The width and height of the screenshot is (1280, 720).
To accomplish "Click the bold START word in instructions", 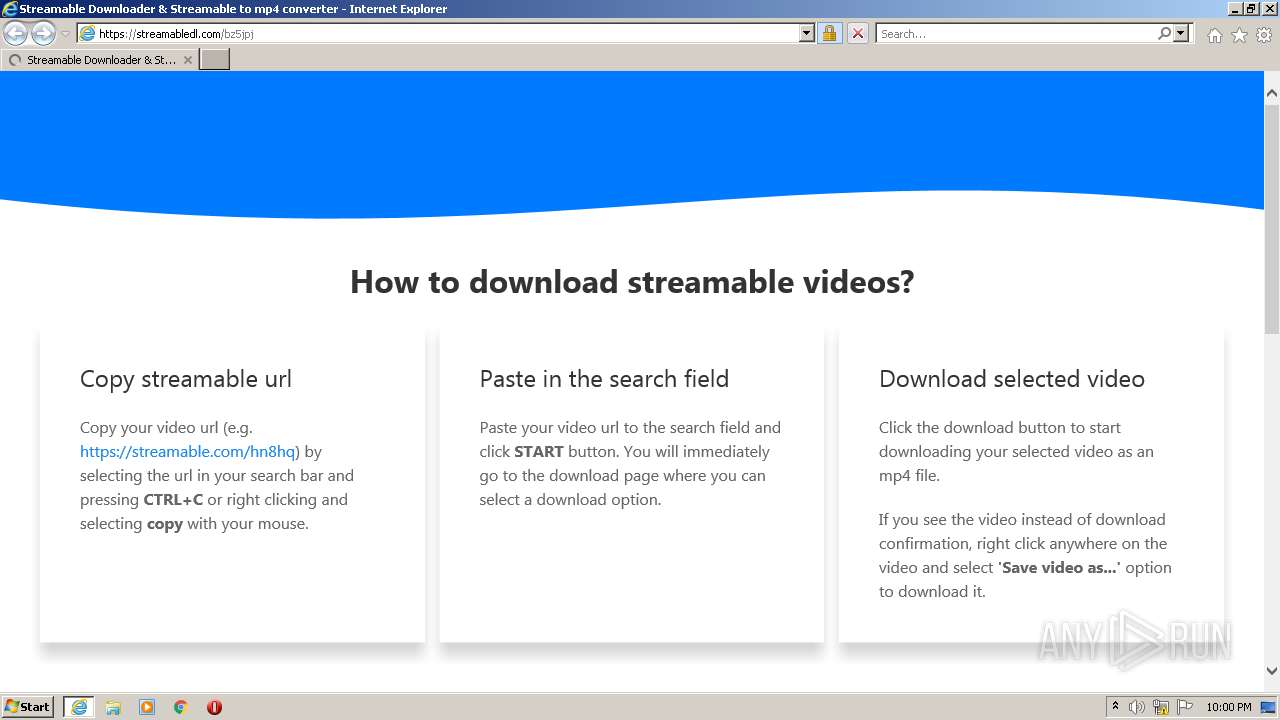I will click(x=539, y=451).
